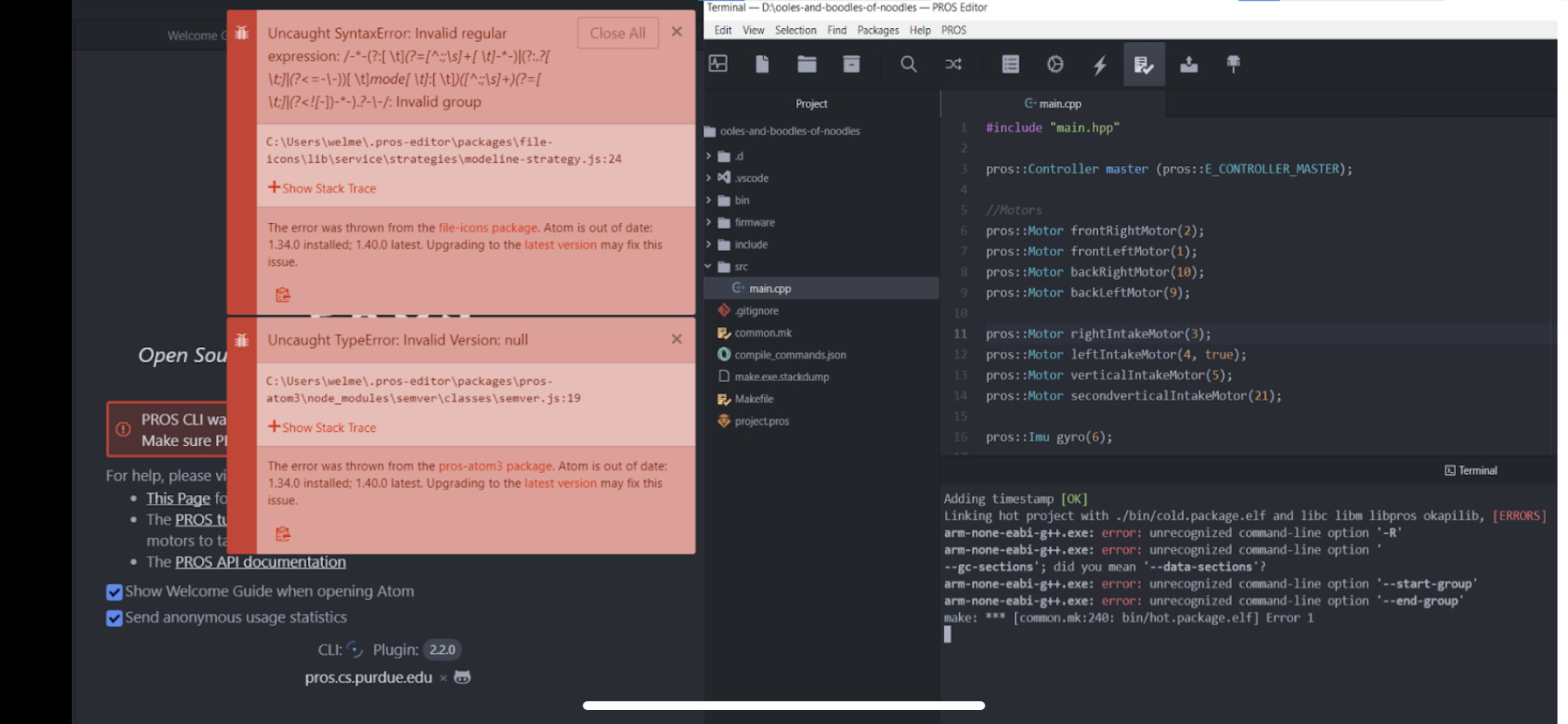Open latest version link in SyntaxError notification

coord(560,245)
